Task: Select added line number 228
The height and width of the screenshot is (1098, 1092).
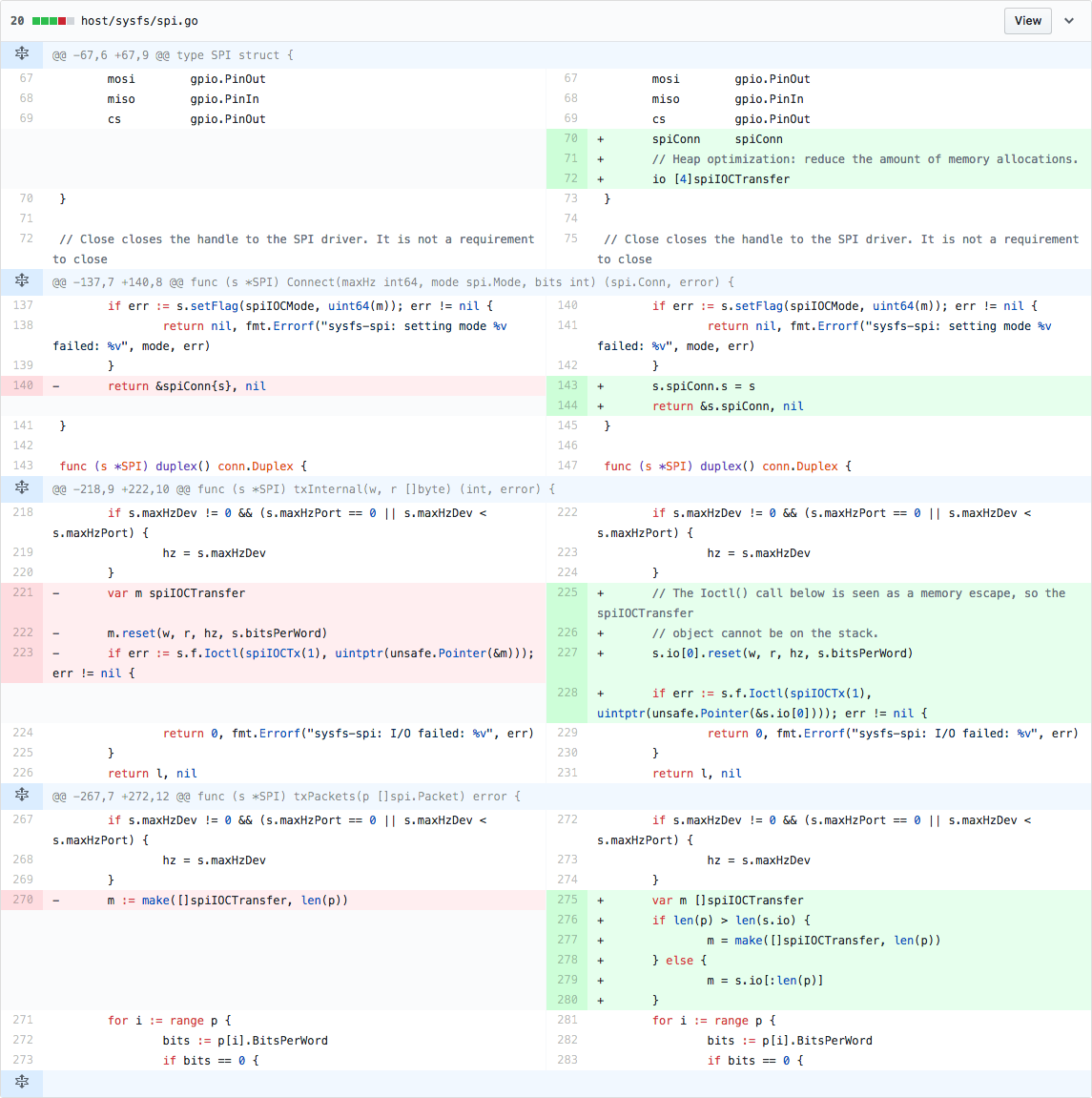Action: 567,693
